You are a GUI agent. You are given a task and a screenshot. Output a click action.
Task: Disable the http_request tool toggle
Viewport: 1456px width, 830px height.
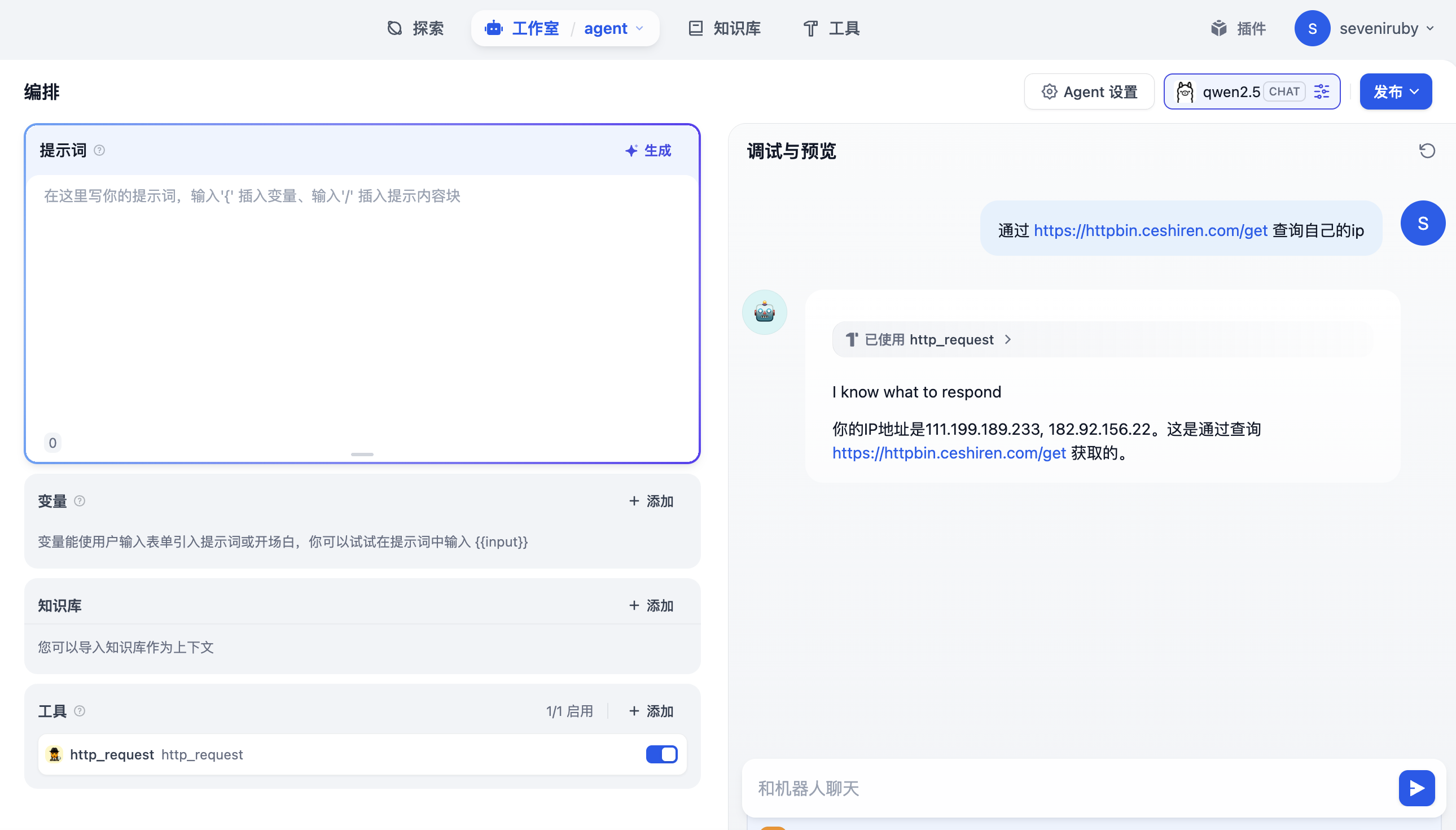pos(661,754)
